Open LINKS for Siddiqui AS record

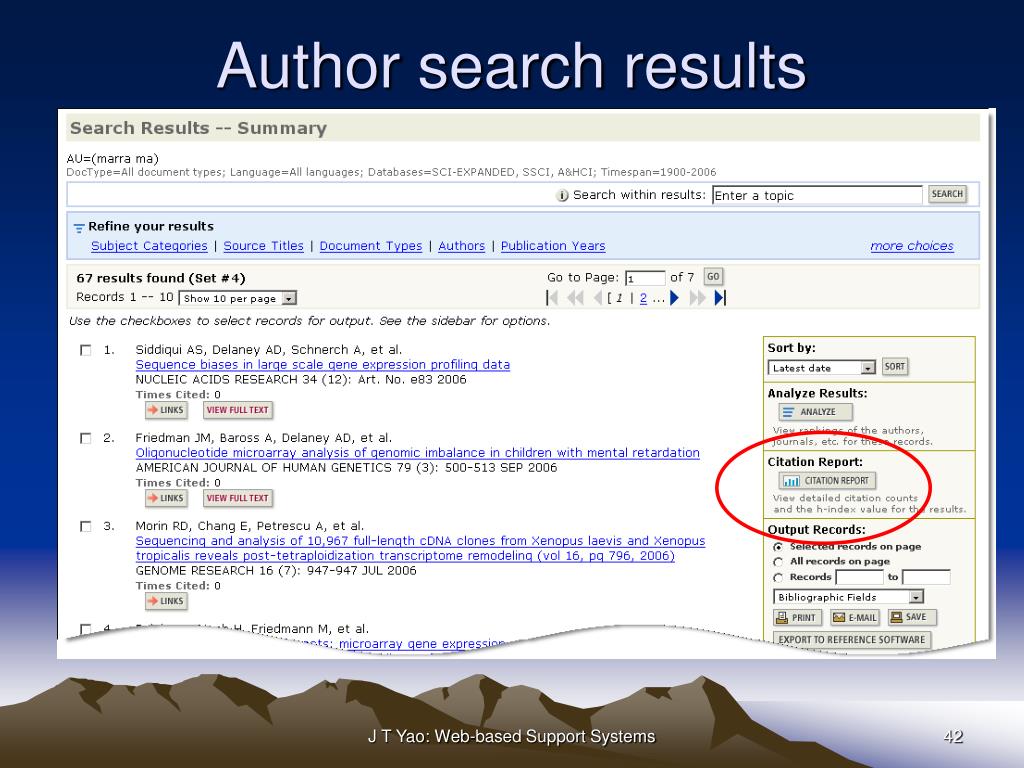tap(166, 410)
